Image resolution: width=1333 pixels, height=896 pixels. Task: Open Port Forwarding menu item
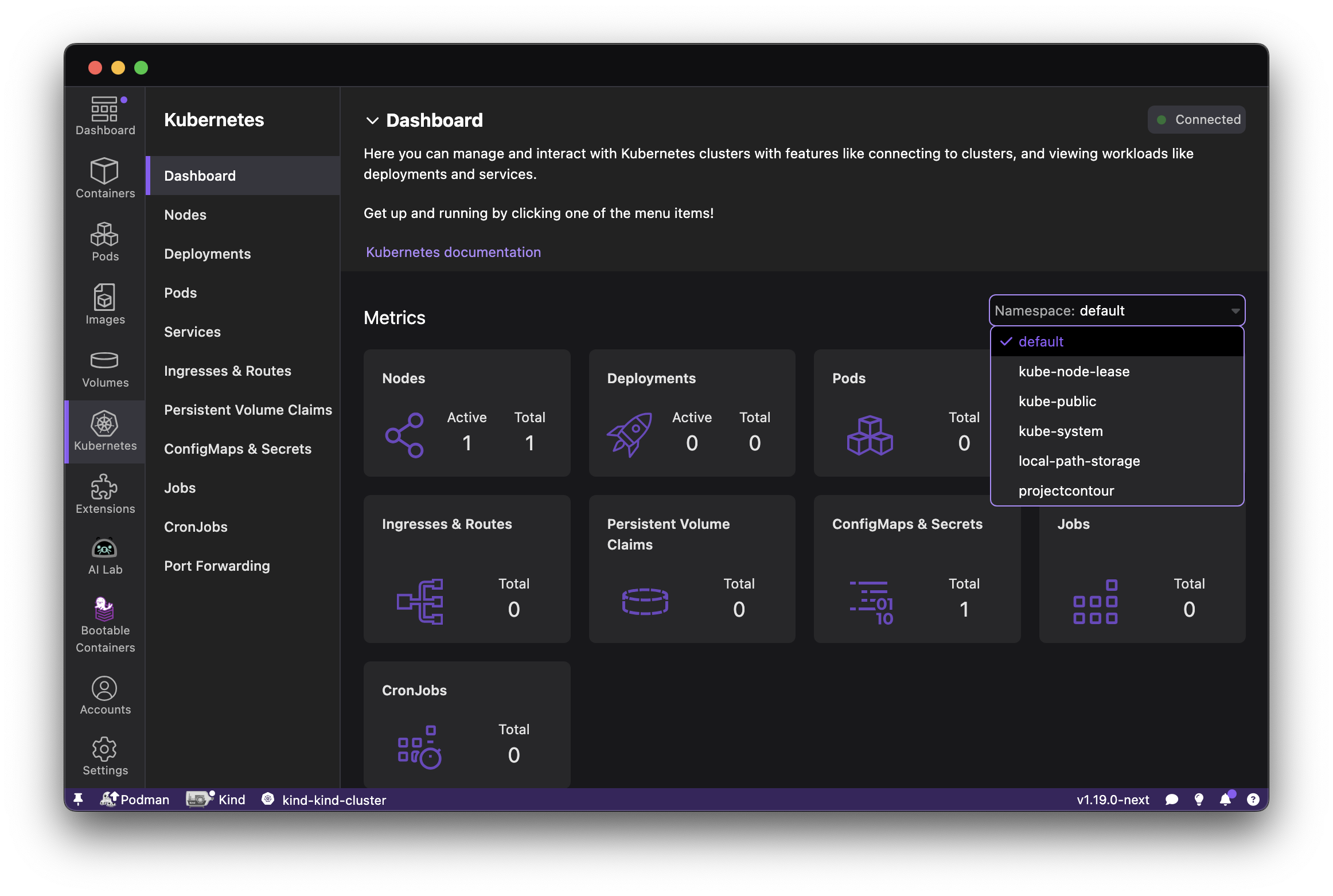coord(217,566)
